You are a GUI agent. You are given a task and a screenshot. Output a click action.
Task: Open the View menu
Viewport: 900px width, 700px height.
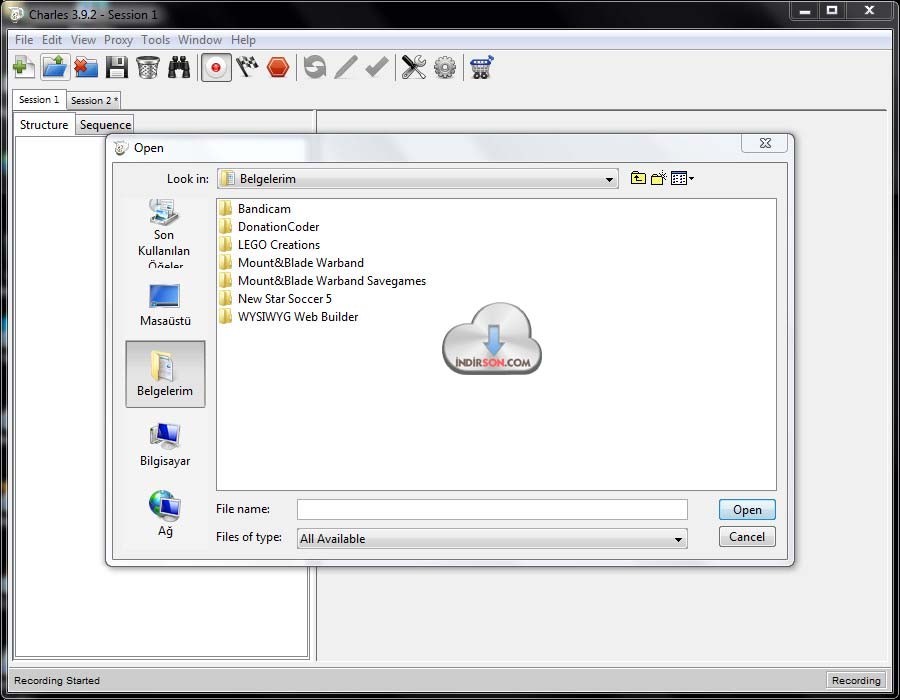coord(83,40)
